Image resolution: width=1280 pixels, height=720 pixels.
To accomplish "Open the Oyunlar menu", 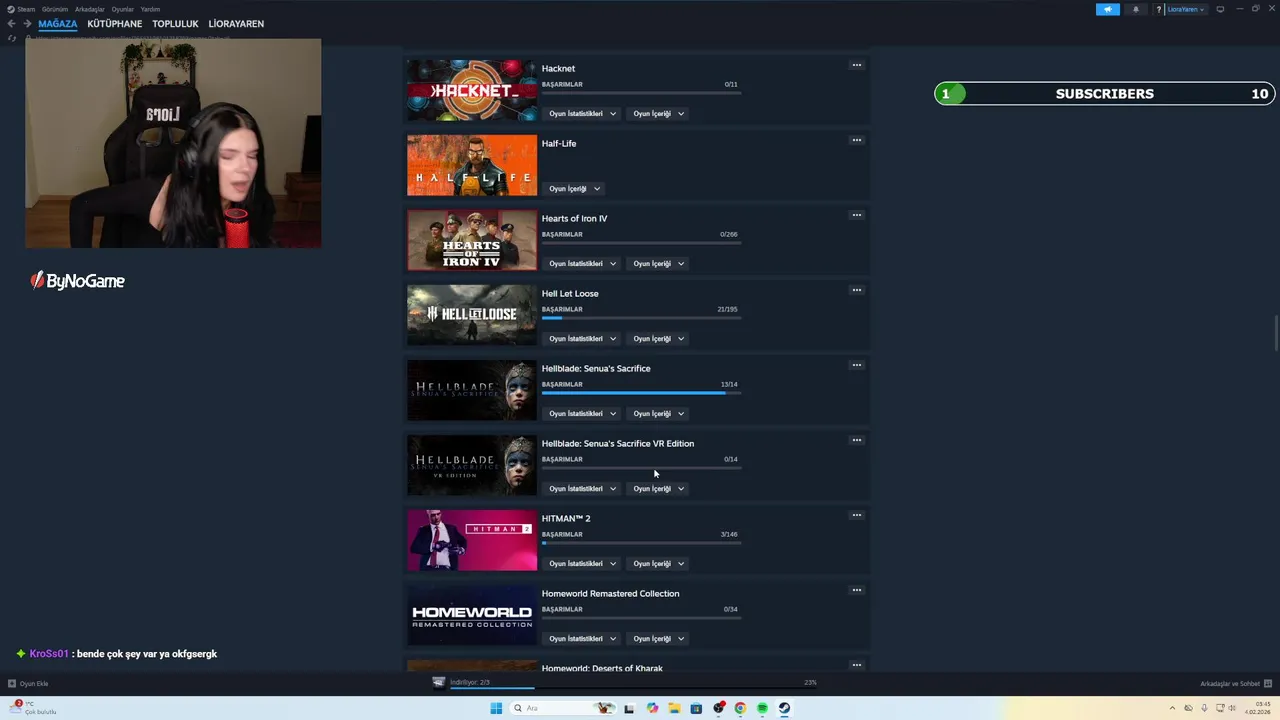I will [123, 9].
